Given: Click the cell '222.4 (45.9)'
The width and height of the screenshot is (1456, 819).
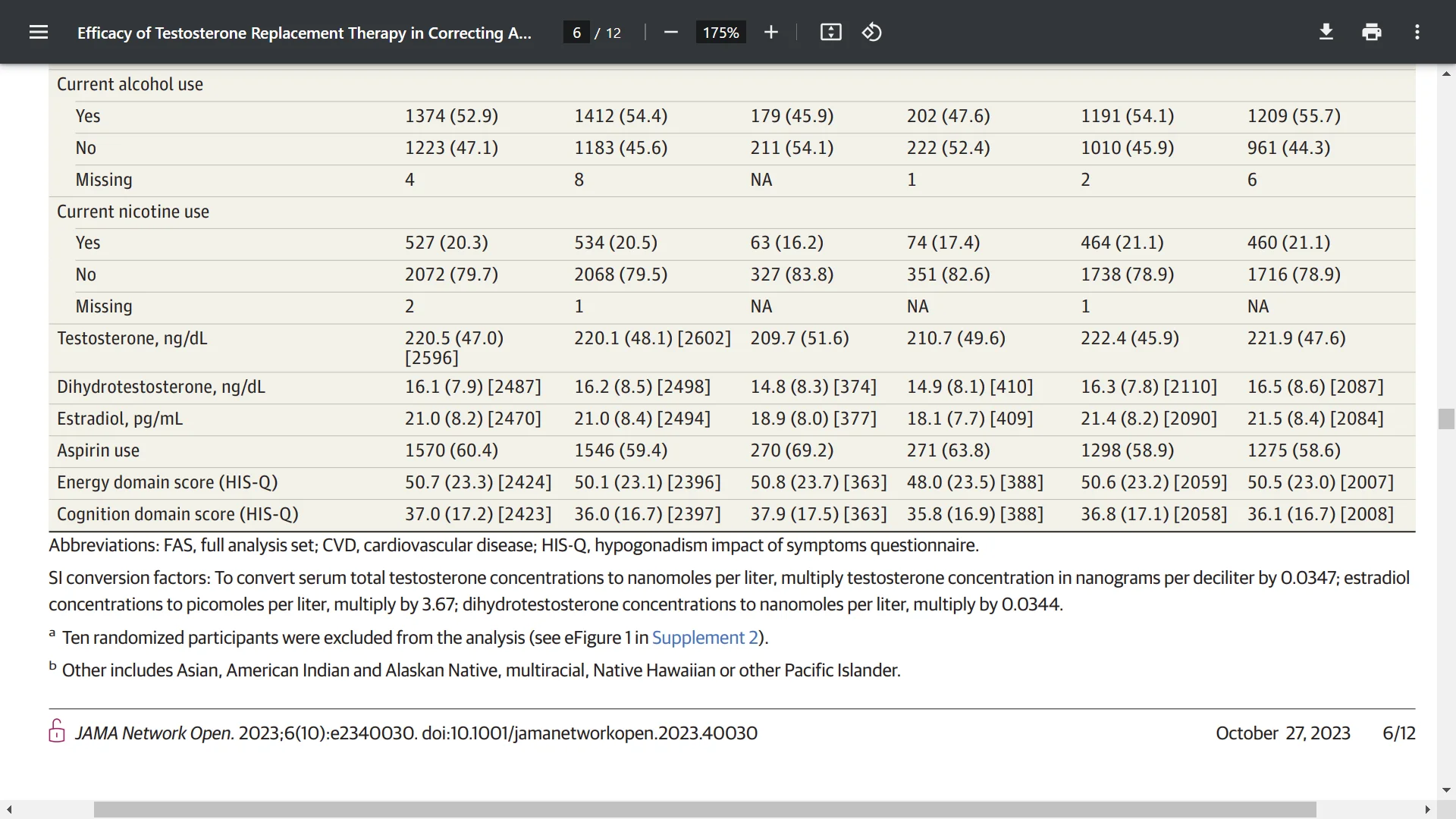Looking at the screenshot, I should tap(1129, 338).
